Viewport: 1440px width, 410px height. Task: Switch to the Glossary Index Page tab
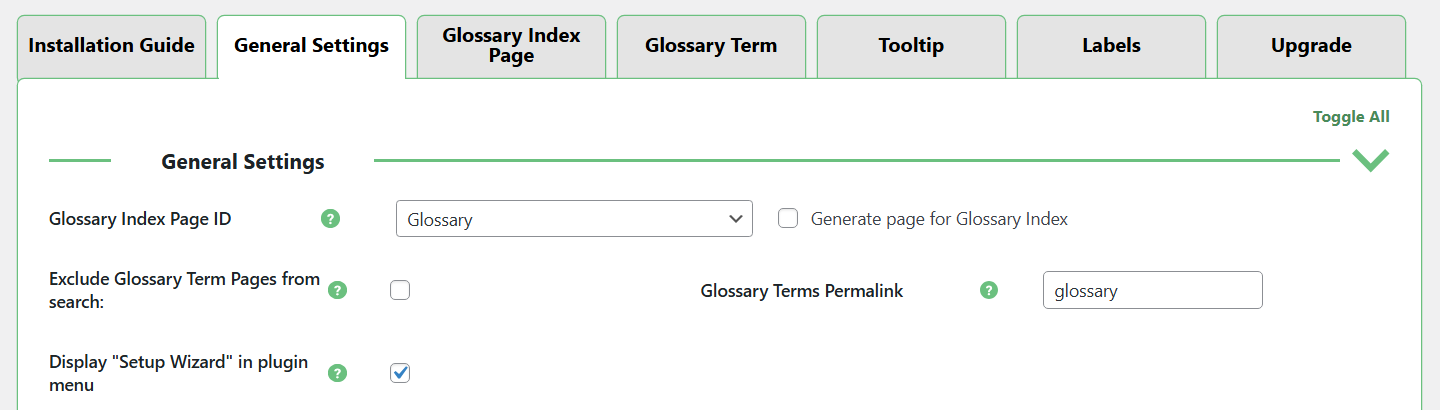coord(511,46)
